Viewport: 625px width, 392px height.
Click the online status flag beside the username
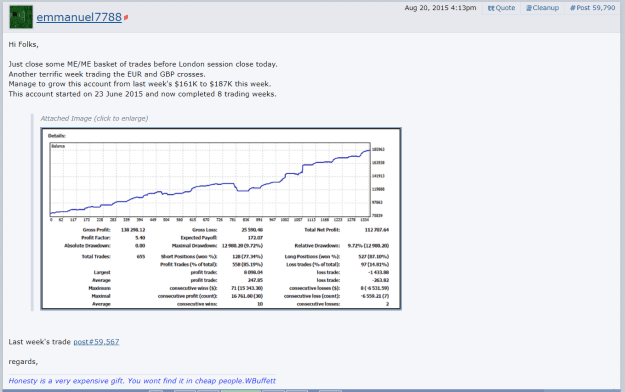(x=126, y=18)
